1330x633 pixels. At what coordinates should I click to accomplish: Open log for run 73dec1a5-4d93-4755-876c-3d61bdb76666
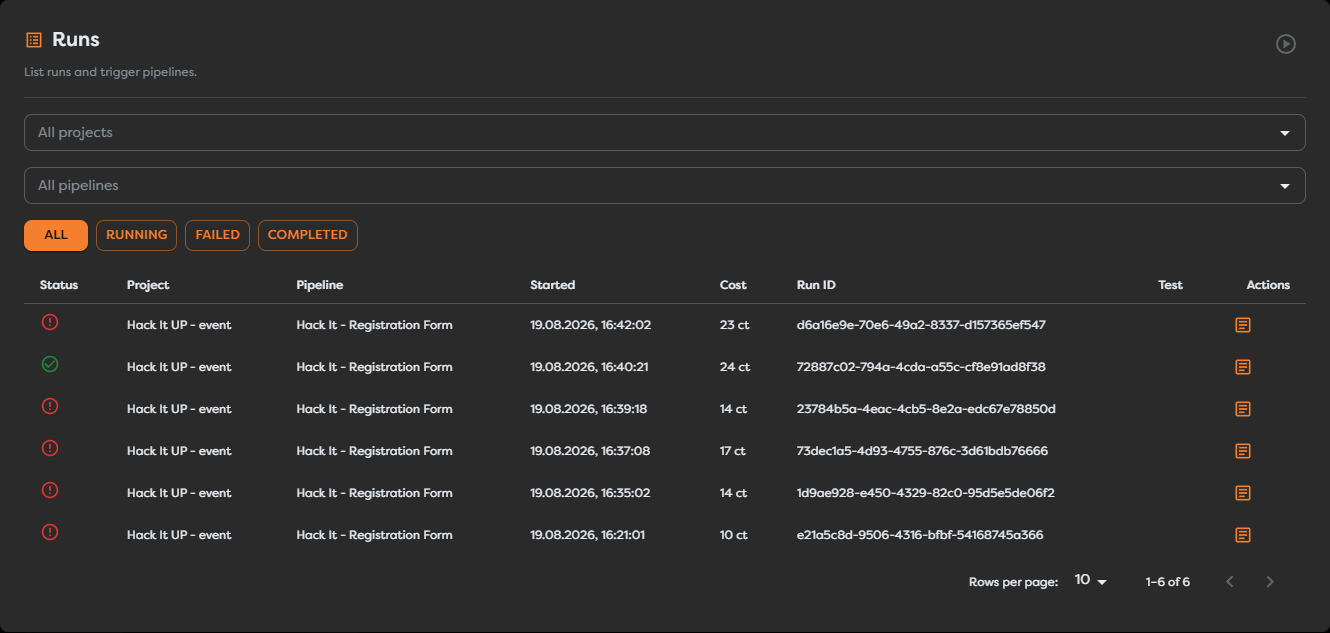pyautogui.click(x=1243, y=451)
